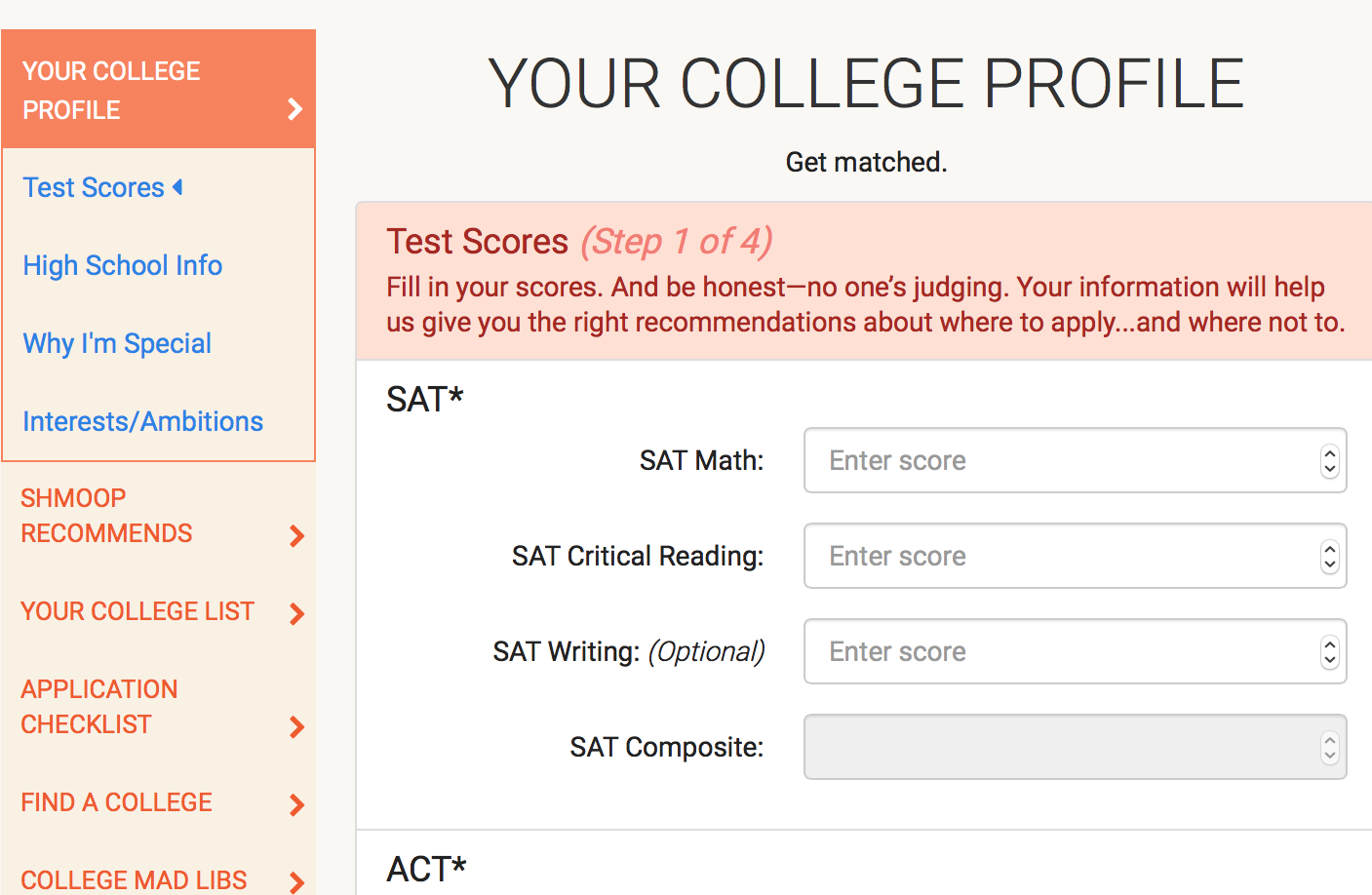Click the College Mad Libs chevron icon
The height and width of the screenshot is (895, 1372).
(297, 881)
